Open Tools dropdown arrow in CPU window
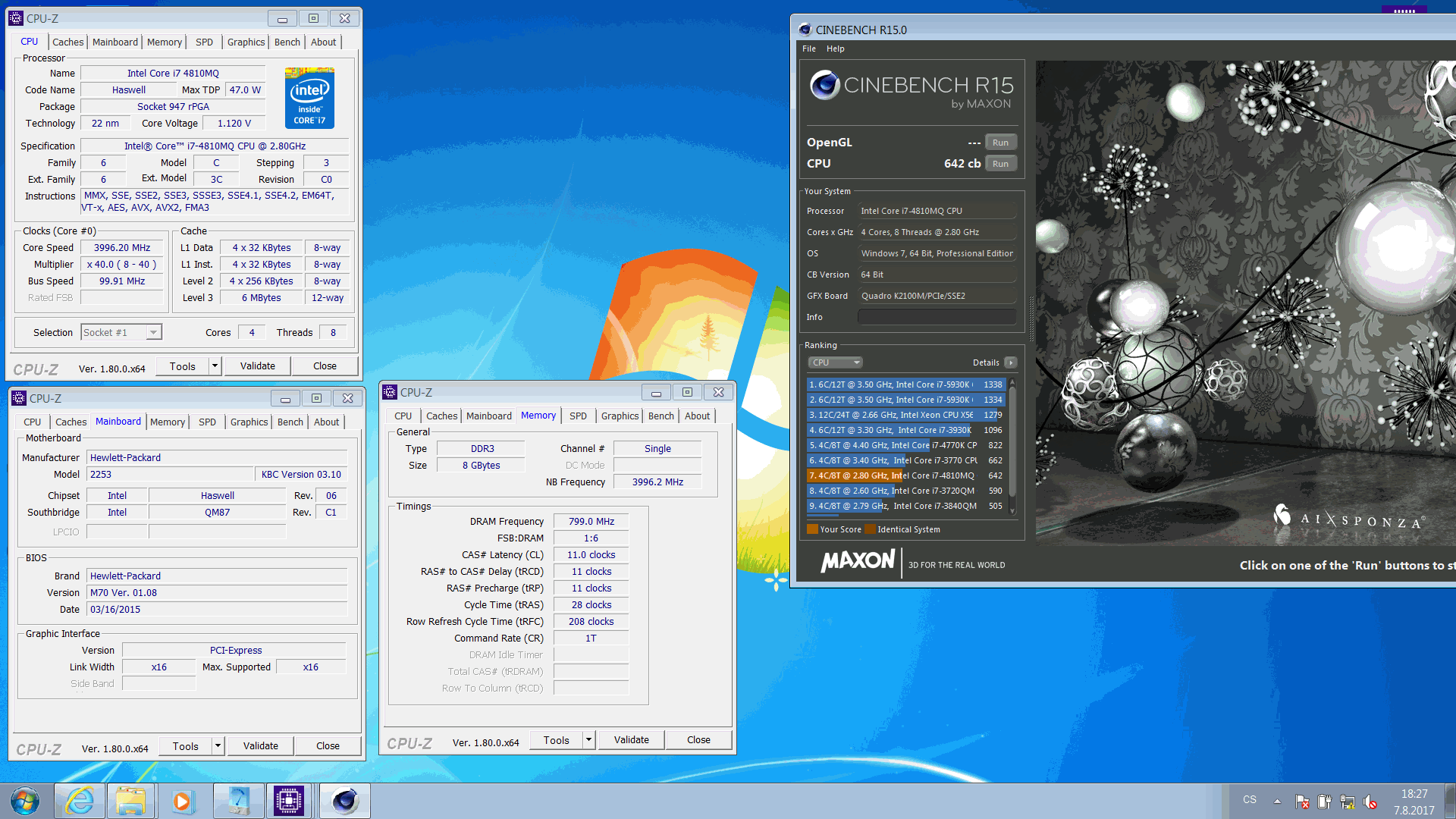Image resolution: width=1456 pixels, height=819 pixels. coord(215,366)
